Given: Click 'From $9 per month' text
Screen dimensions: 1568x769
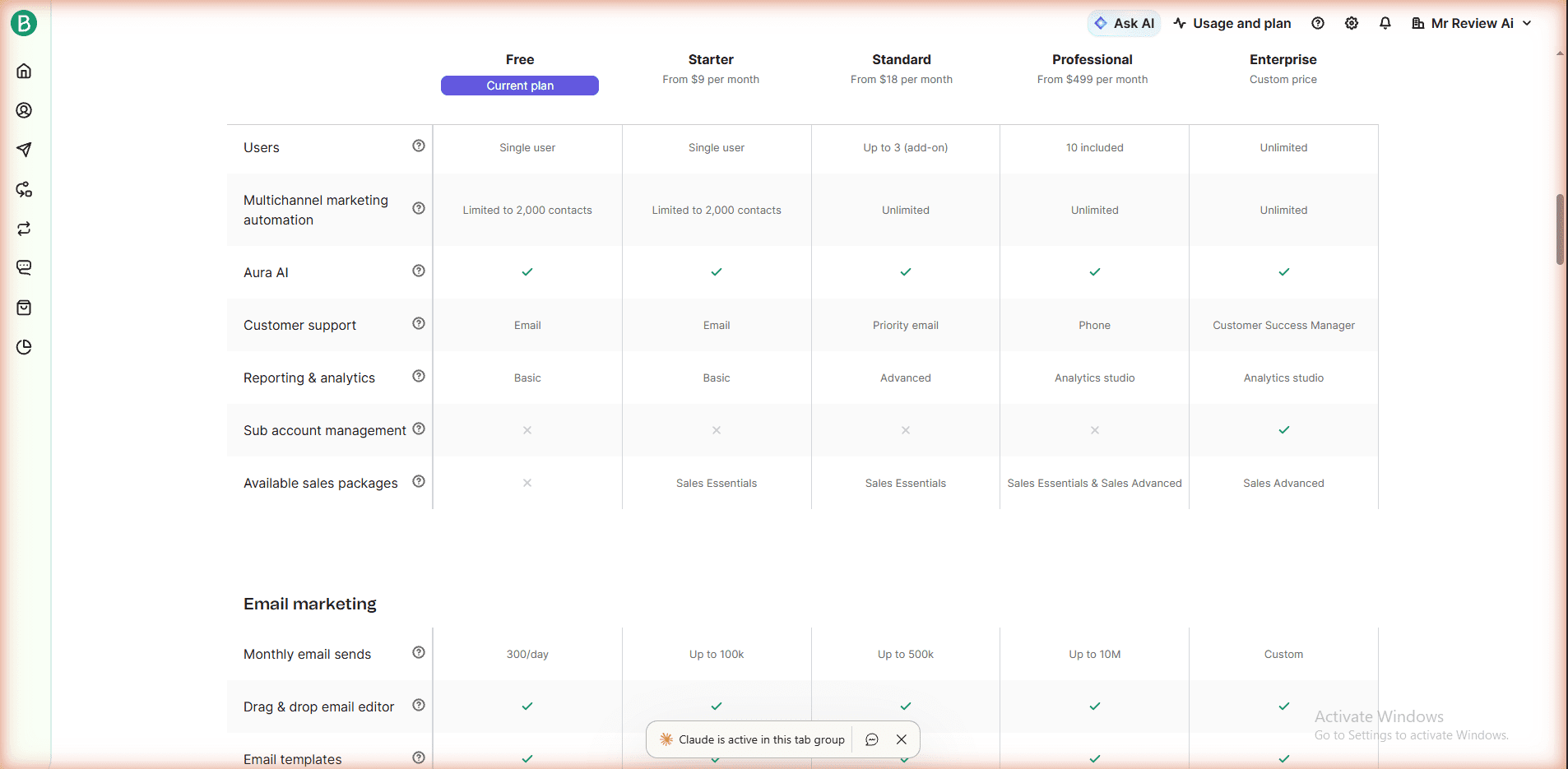Looking at the screenshot, I should (711, 80).
